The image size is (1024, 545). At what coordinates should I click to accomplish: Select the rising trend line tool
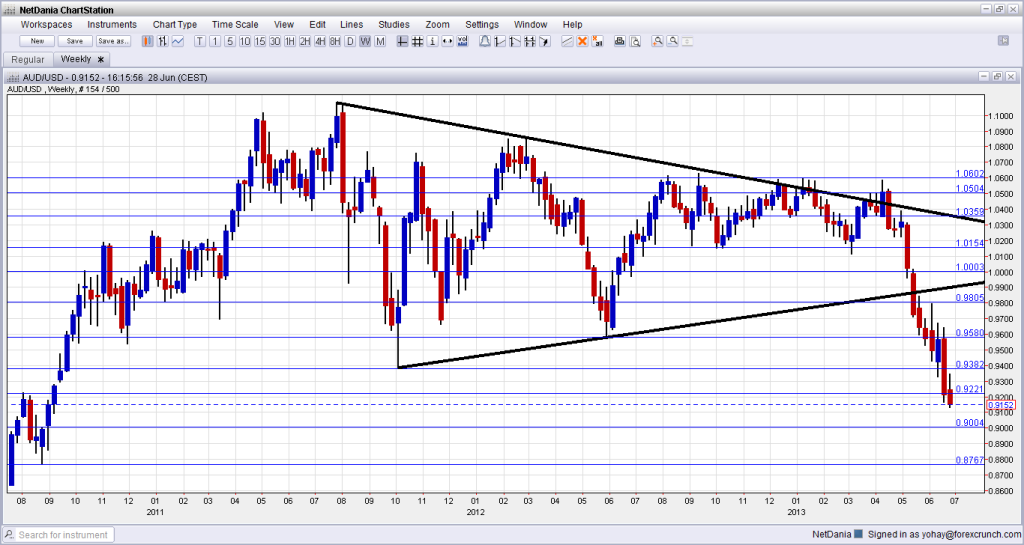pyautogui.click(x=500, y=41)
